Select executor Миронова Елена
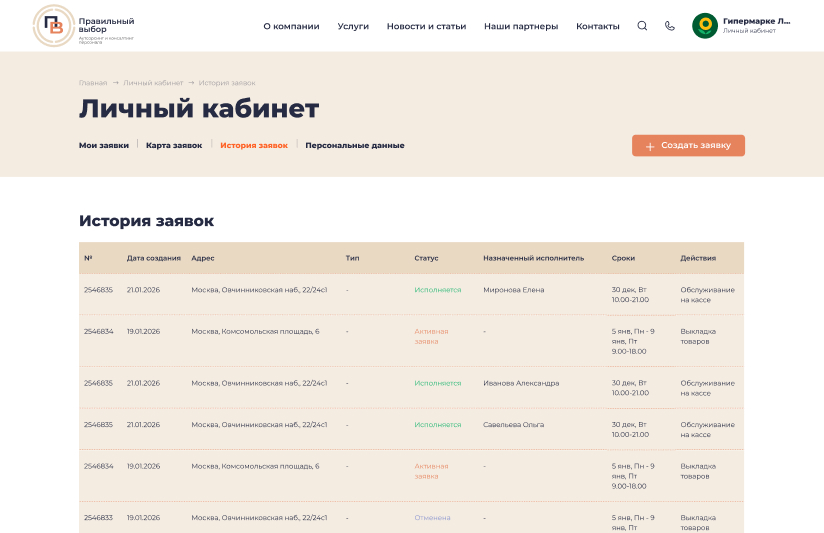 (513, 290)
